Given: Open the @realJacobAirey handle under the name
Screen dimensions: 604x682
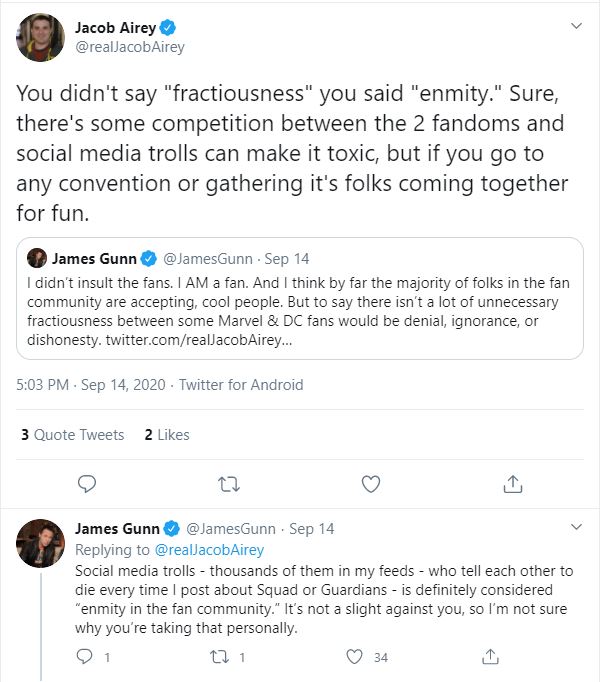Looking at the screenshot, I should [x=130, y=47].
